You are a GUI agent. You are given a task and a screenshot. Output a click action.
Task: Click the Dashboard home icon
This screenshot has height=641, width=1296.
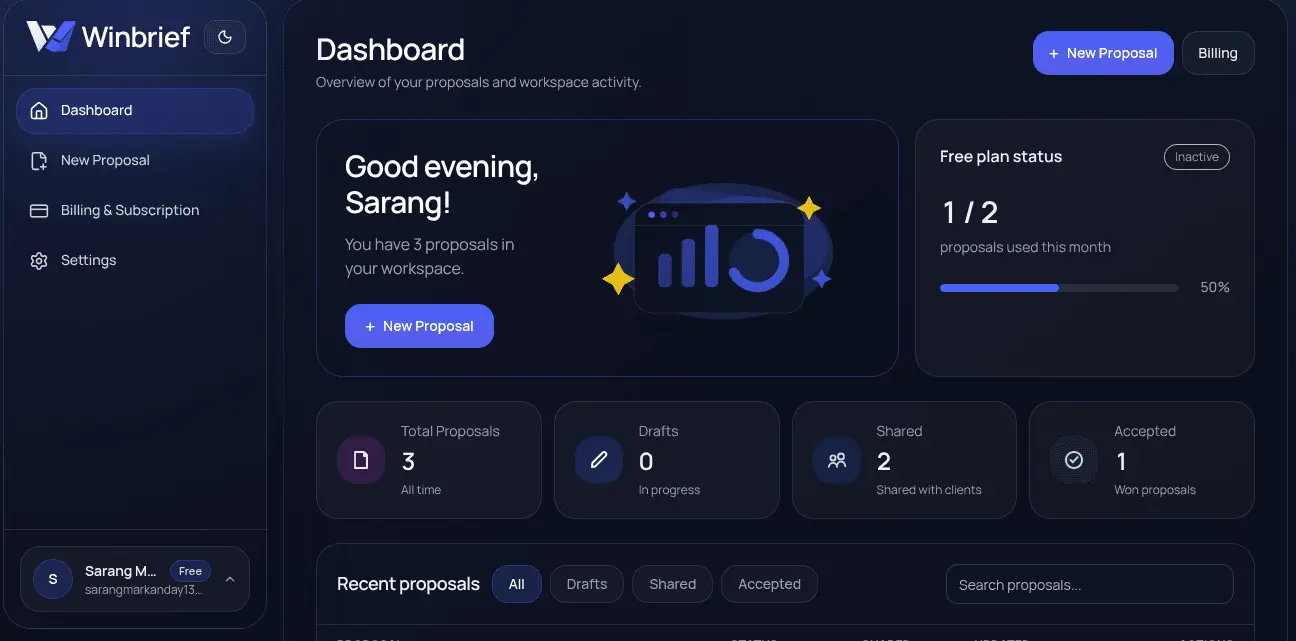point(39,110)
